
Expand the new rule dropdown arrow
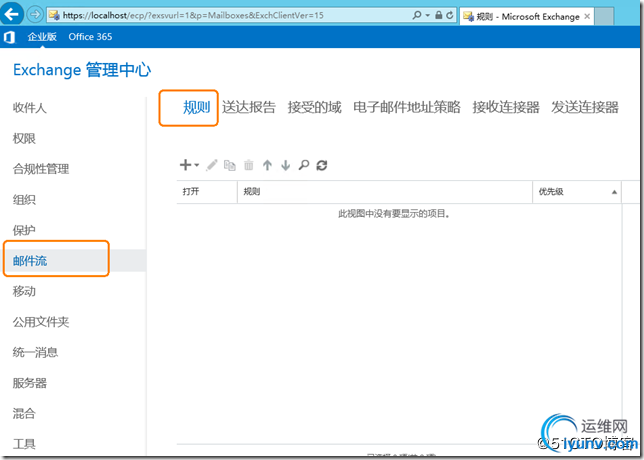pyautogui.click(x=197, y=165)
